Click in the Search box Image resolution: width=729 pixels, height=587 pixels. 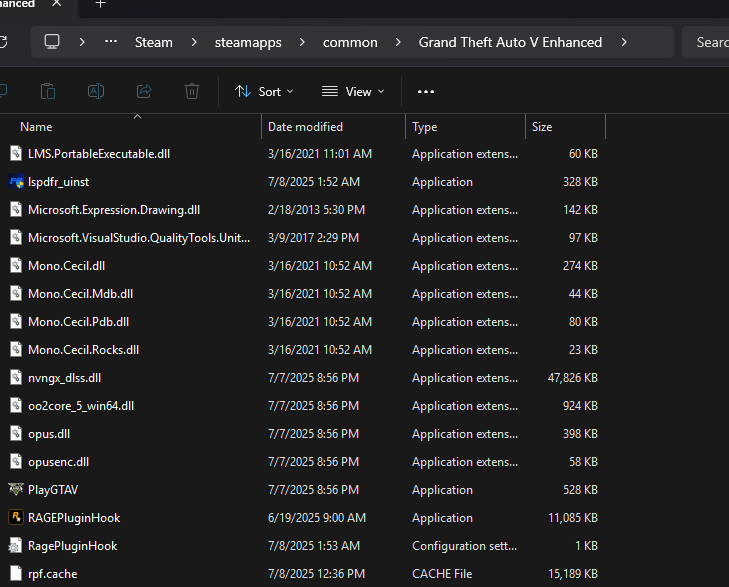[x=708, y=42]
